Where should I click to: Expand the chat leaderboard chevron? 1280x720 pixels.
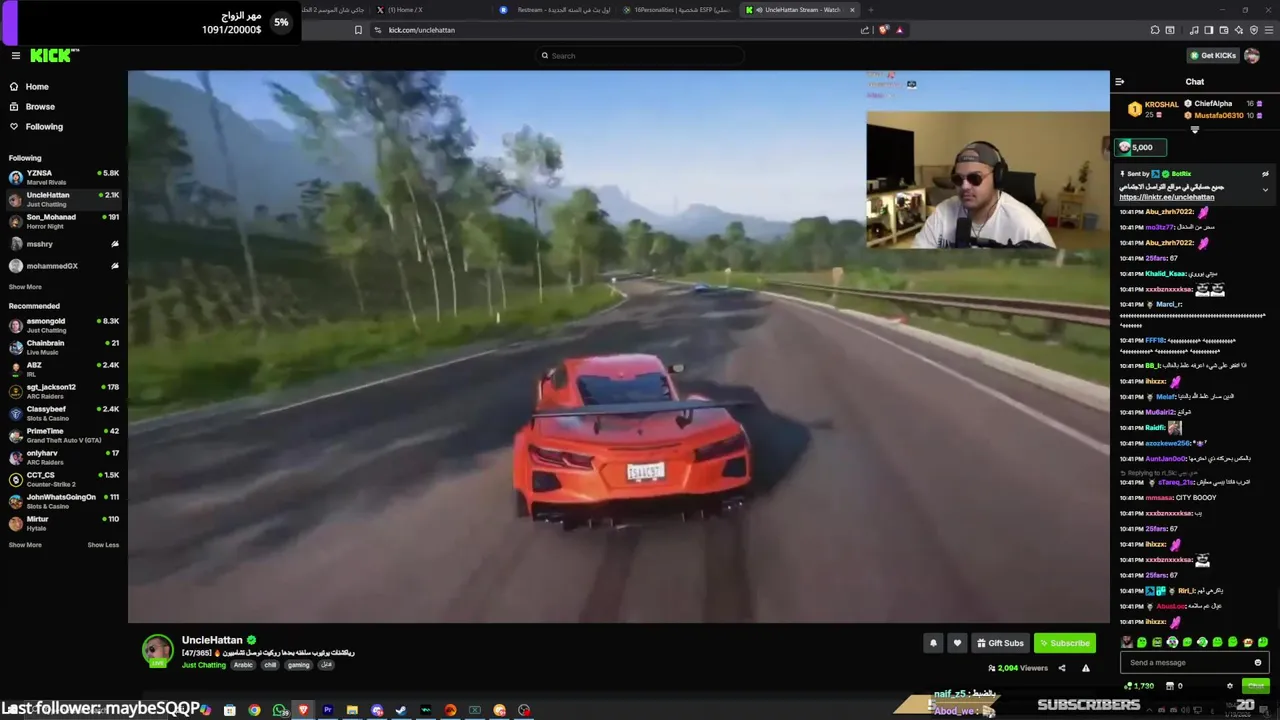[x=1194, y=129]
